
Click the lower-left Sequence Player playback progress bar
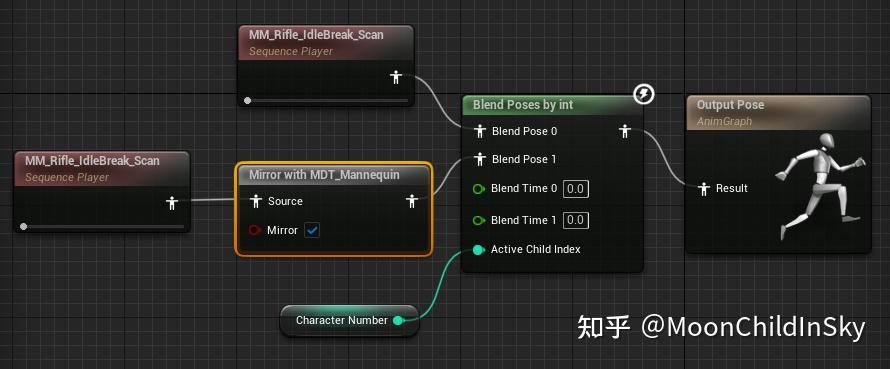click(x=103, y=227)
